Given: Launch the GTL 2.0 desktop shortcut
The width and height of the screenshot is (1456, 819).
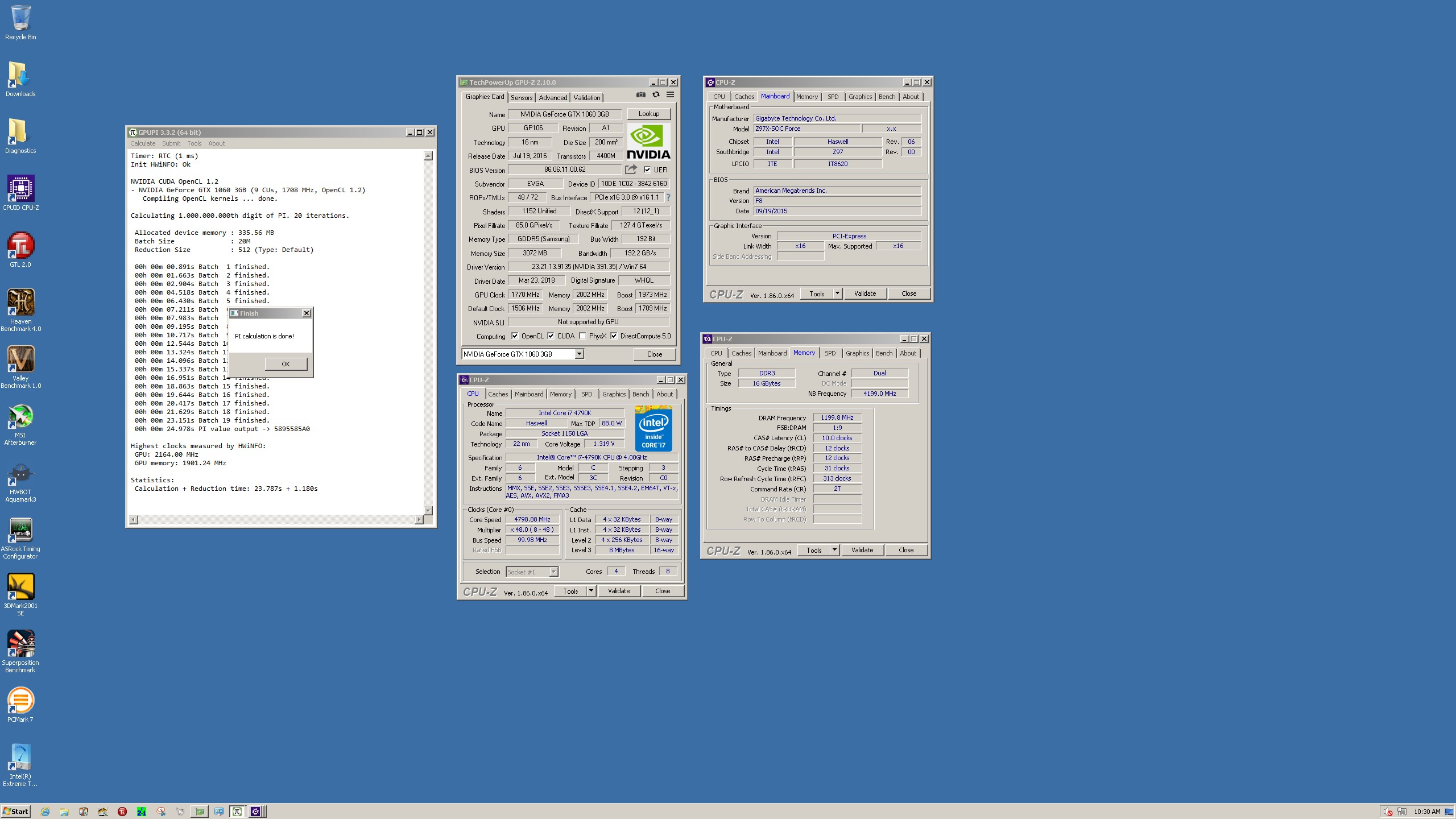Looking at the screenshot, I should [x=20, y=250].
